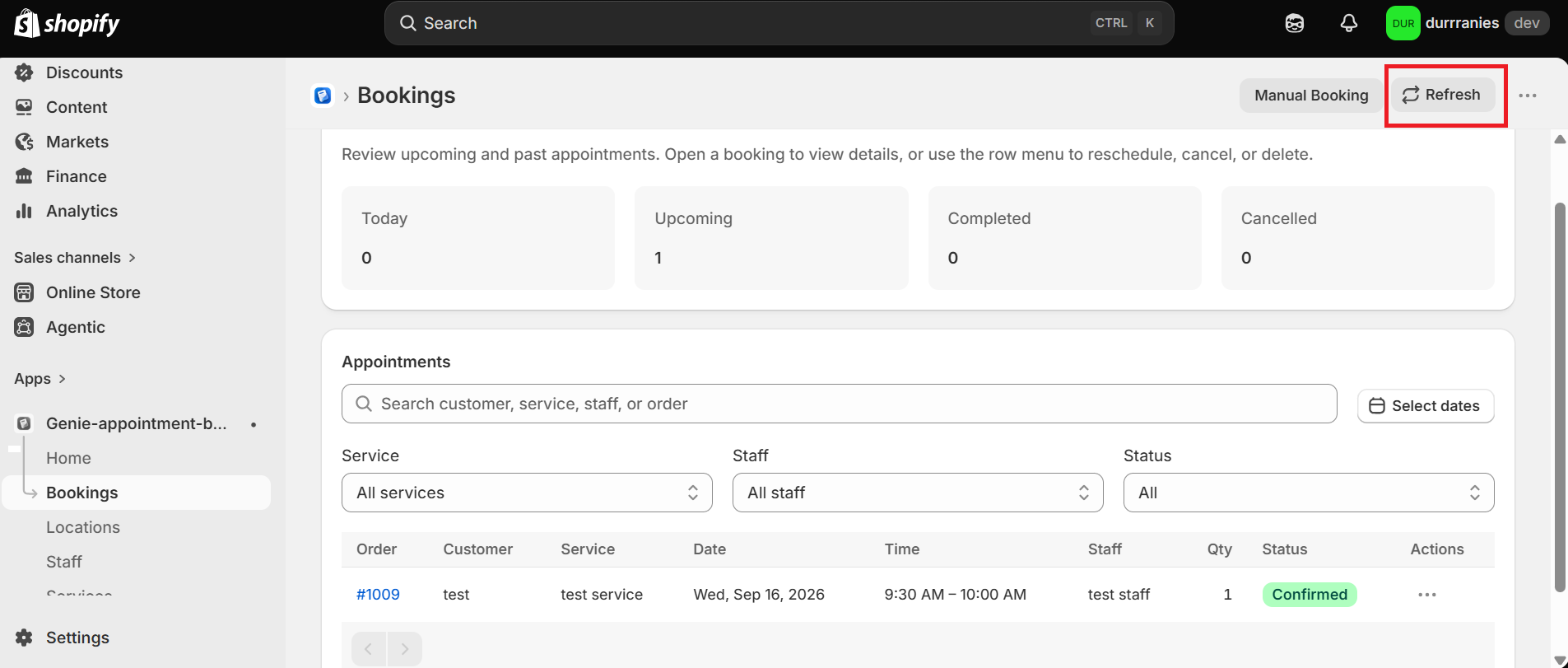The image size is (1568, 668).
Task: Click the appointments search field
Action: tap(839, 404)
